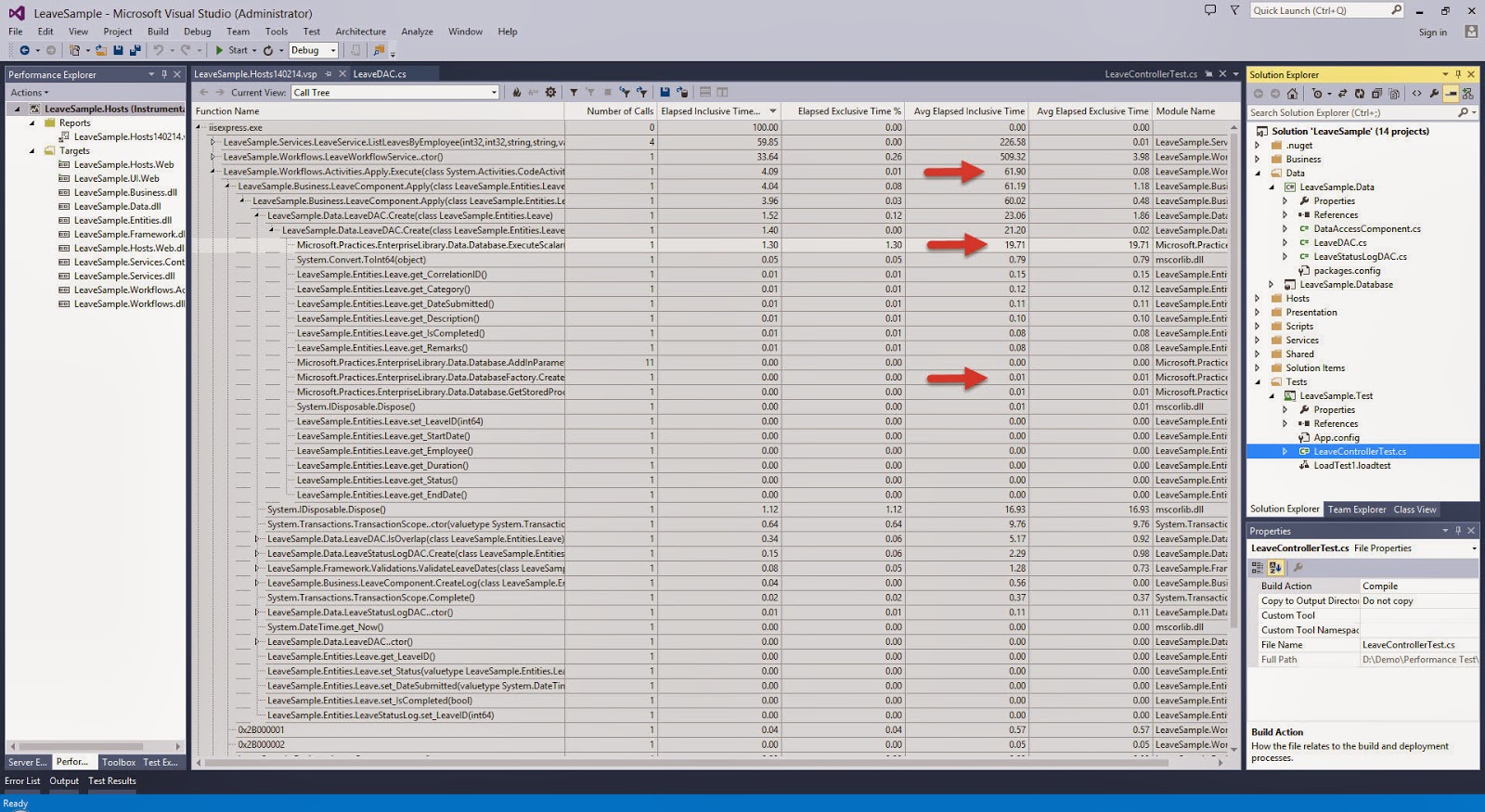This screenshot has width=1485, height=812.
Task: Click the Save All toolbar icon
Action: (135, 50)
